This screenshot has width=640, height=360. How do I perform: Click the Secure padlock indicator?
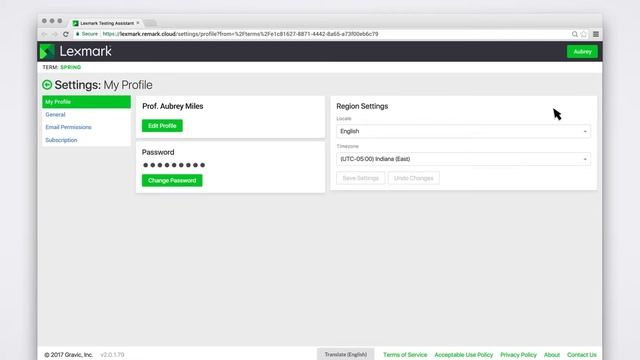tap(87, 34)
